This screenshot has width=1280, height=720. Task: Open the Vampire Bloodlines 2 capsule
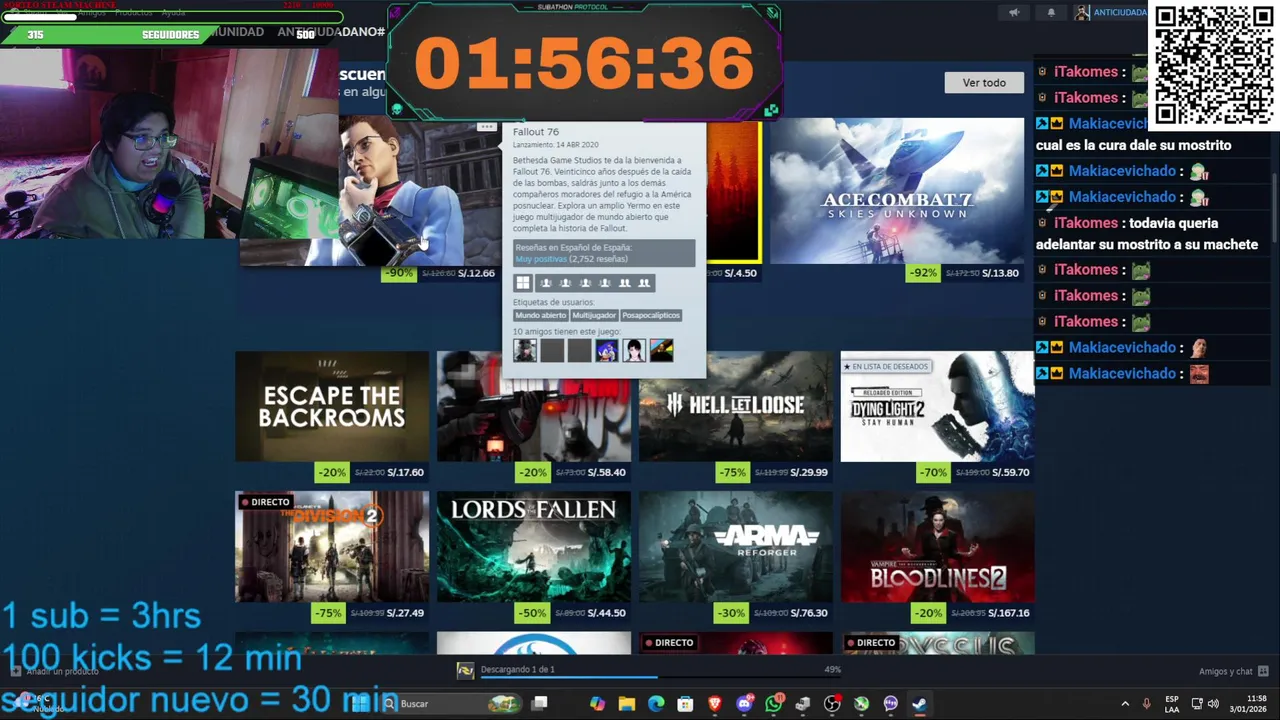(x=937, y=547)
